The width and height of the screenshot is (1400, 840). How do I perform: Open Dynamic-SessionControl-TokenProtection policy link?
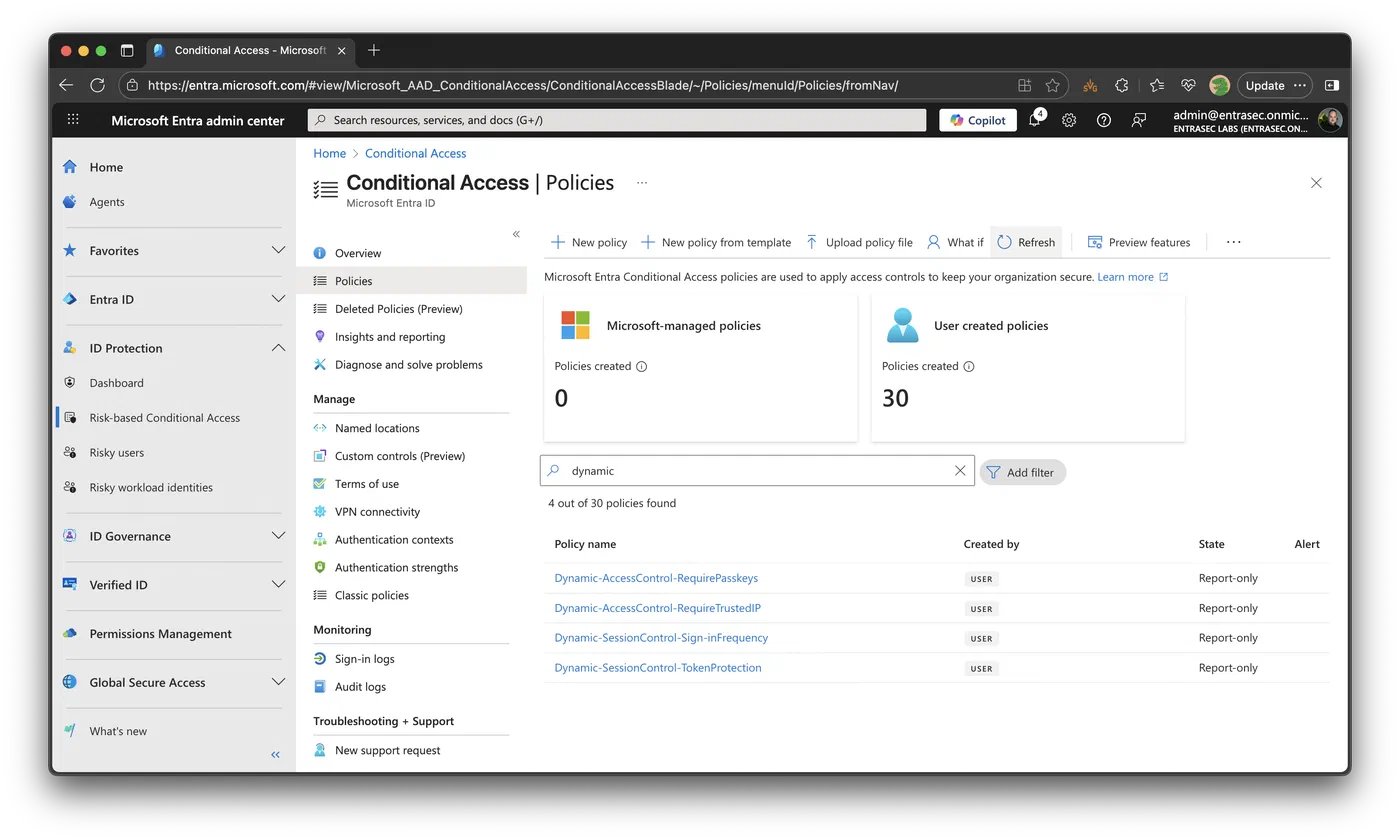click(658, 668)
